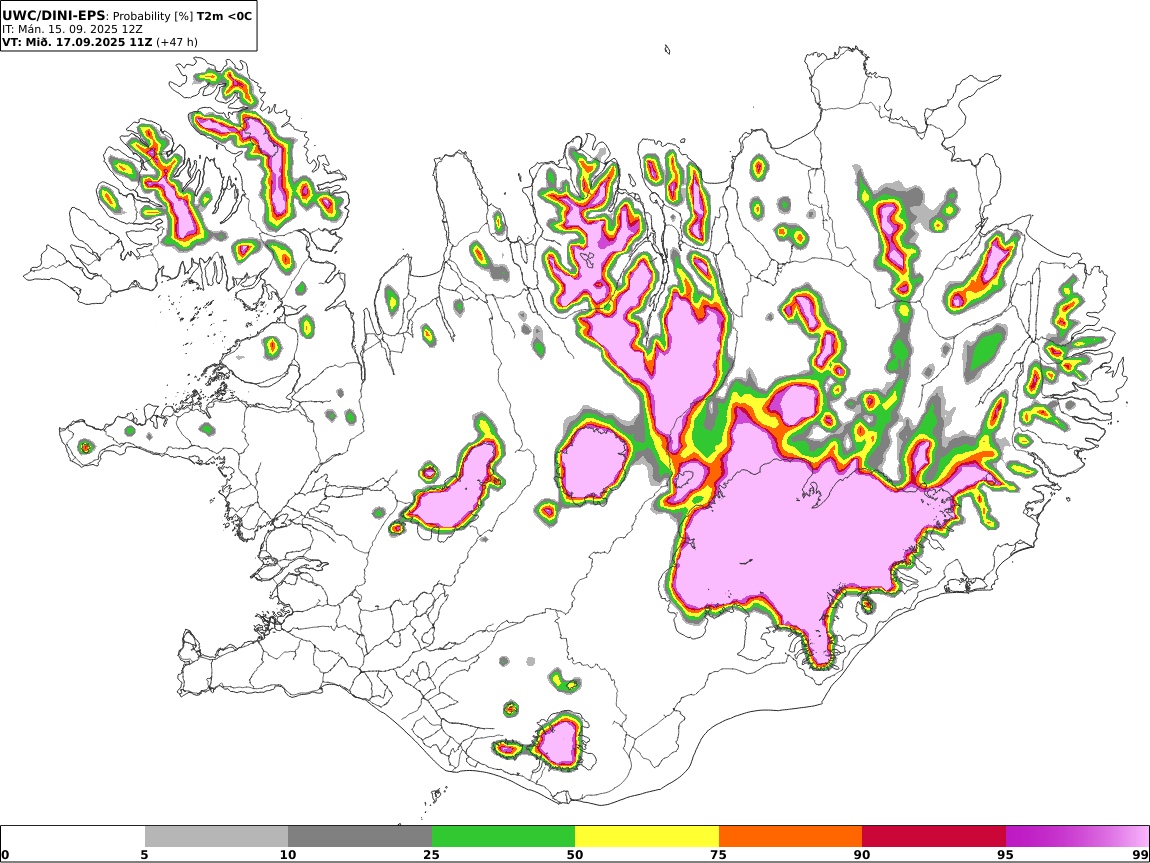
Task: Click the yellow 50-75% legend swatch
Action: (647, 836)
